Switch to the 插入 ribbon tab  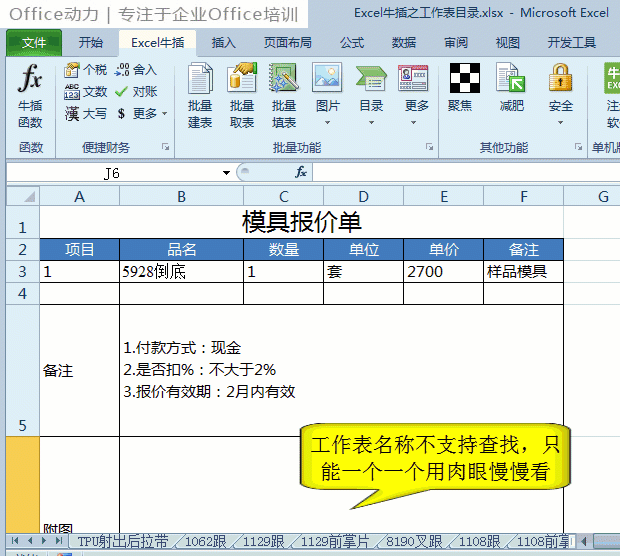[x=224, y=42]
